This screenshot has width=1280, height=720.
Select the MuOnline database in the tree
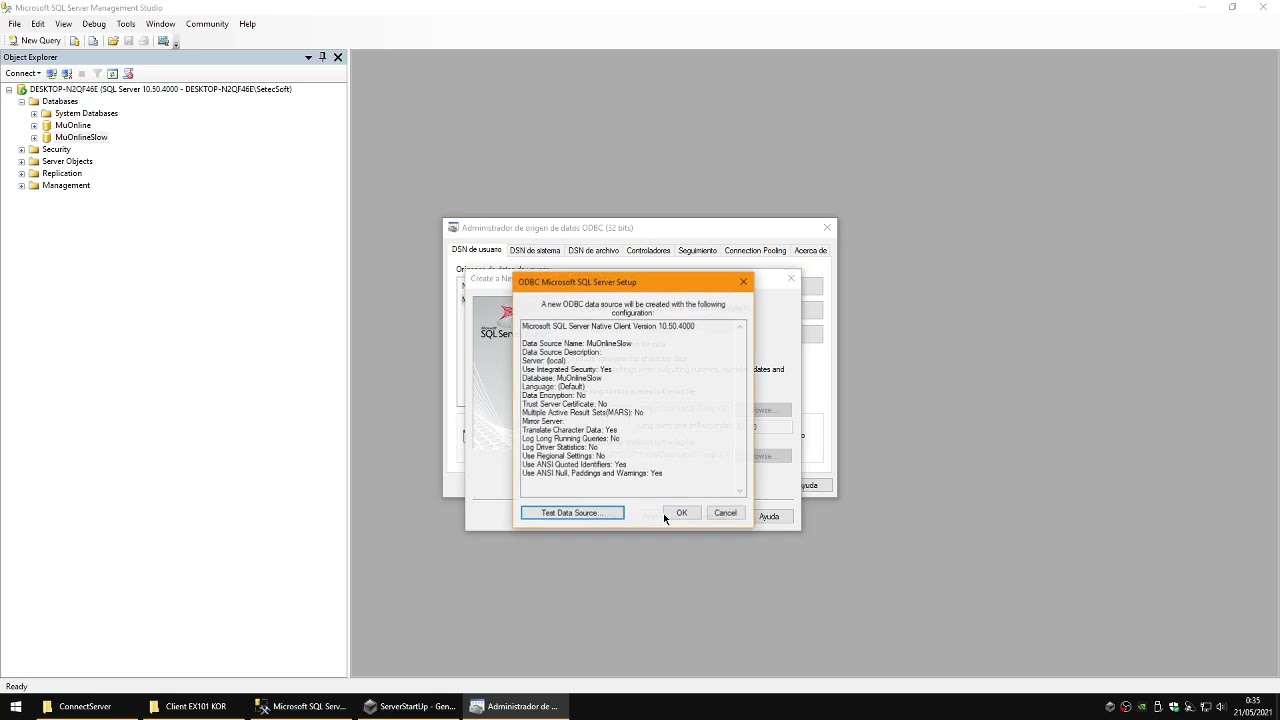click(73, 125)
